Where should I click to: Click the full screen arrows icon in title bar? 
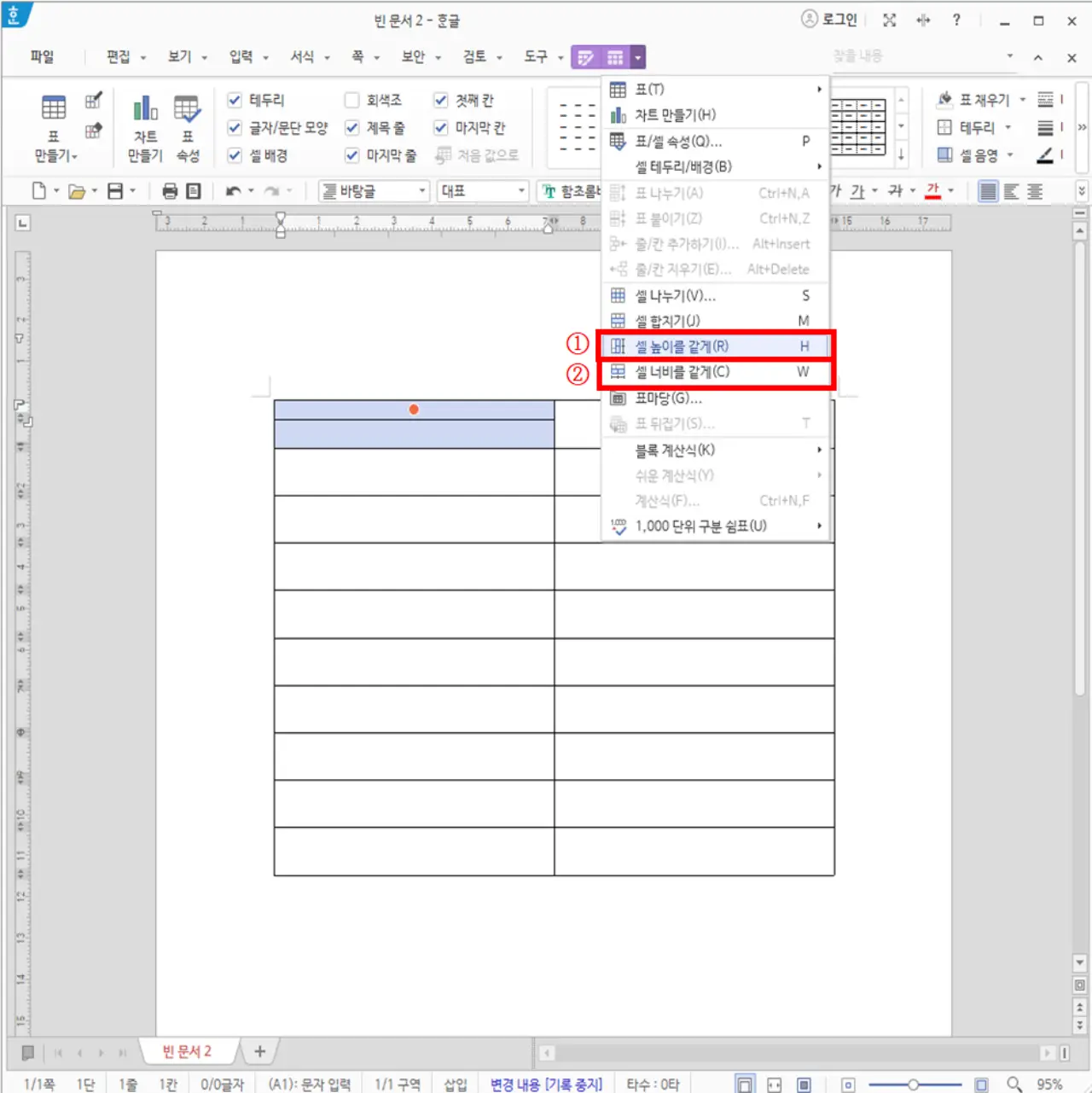click(890, 20)
